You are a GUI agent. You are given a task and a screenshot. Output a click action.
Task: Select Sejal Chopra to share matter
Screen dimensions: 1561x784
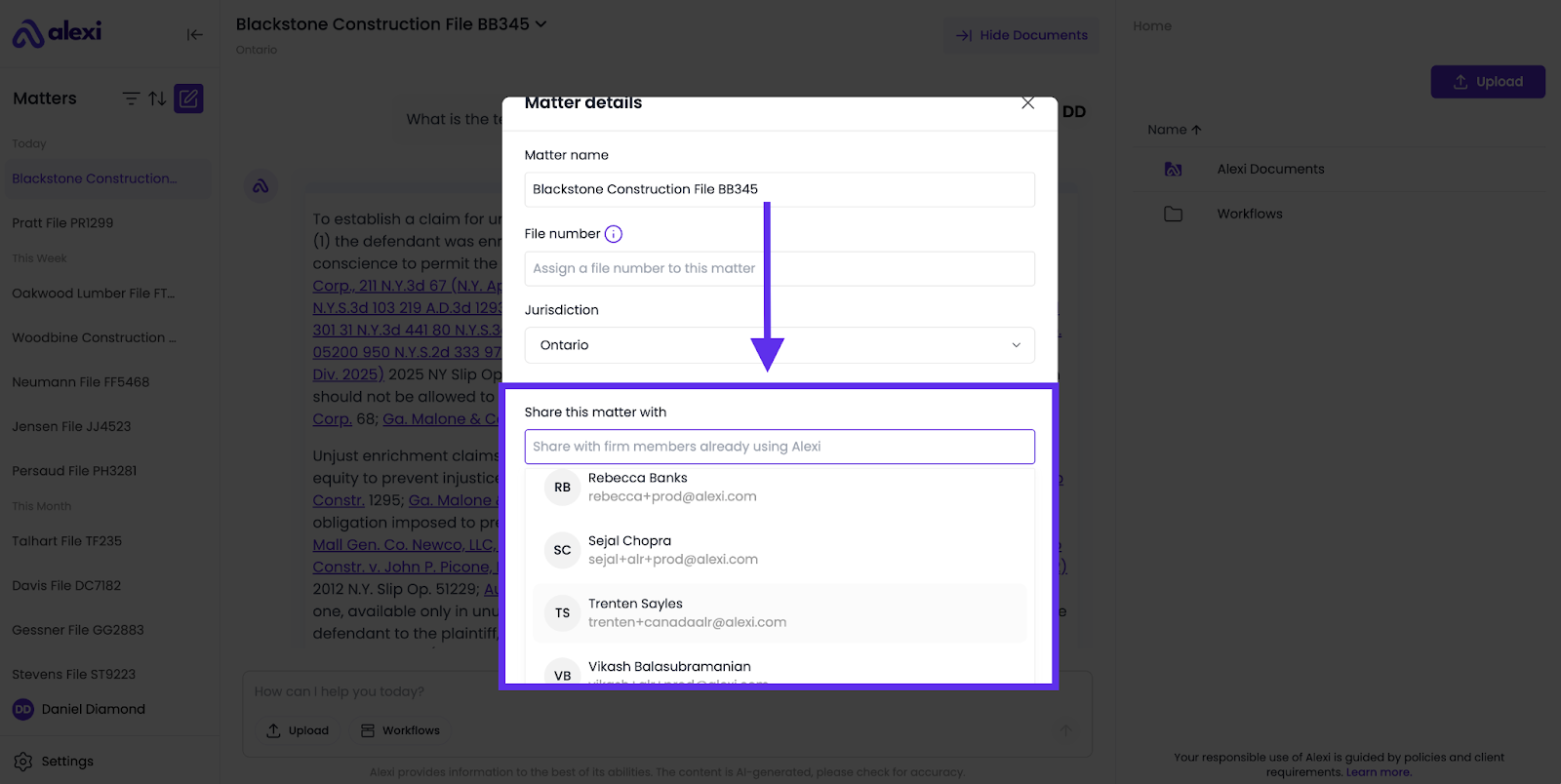pyautogui.click(x=780, y=550)
